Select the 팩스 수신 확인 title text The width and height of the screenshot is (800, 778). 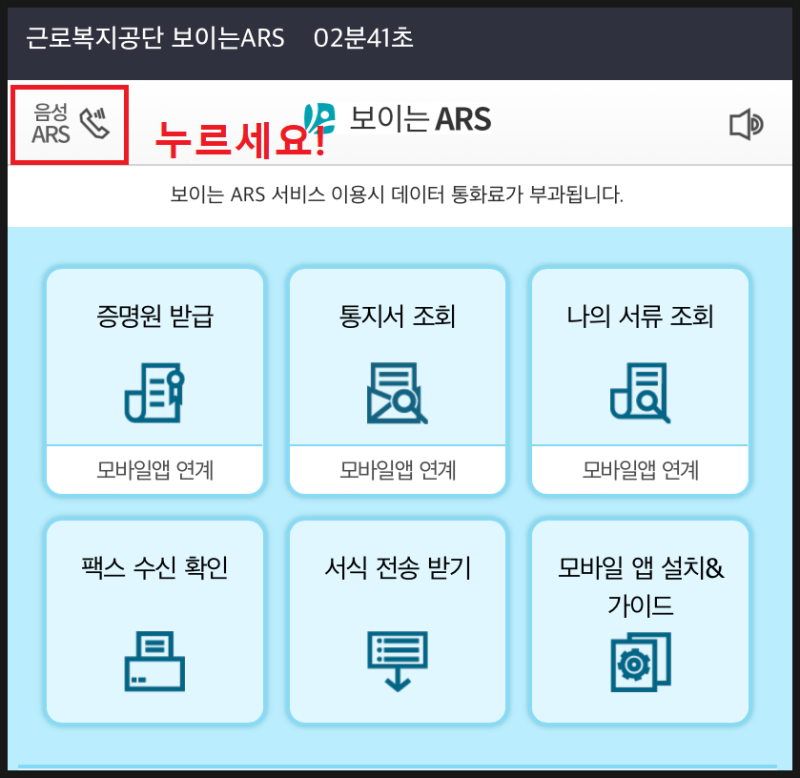pos(155,567)
